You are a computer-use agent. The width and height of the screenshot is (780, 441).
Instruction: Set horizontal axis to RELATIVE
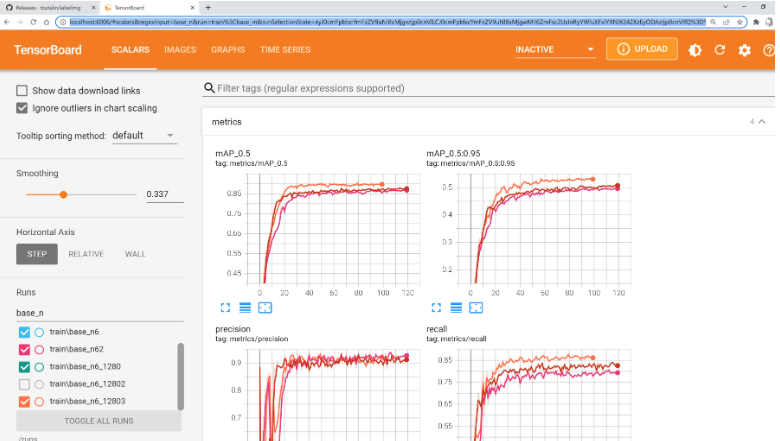(86, 254)
